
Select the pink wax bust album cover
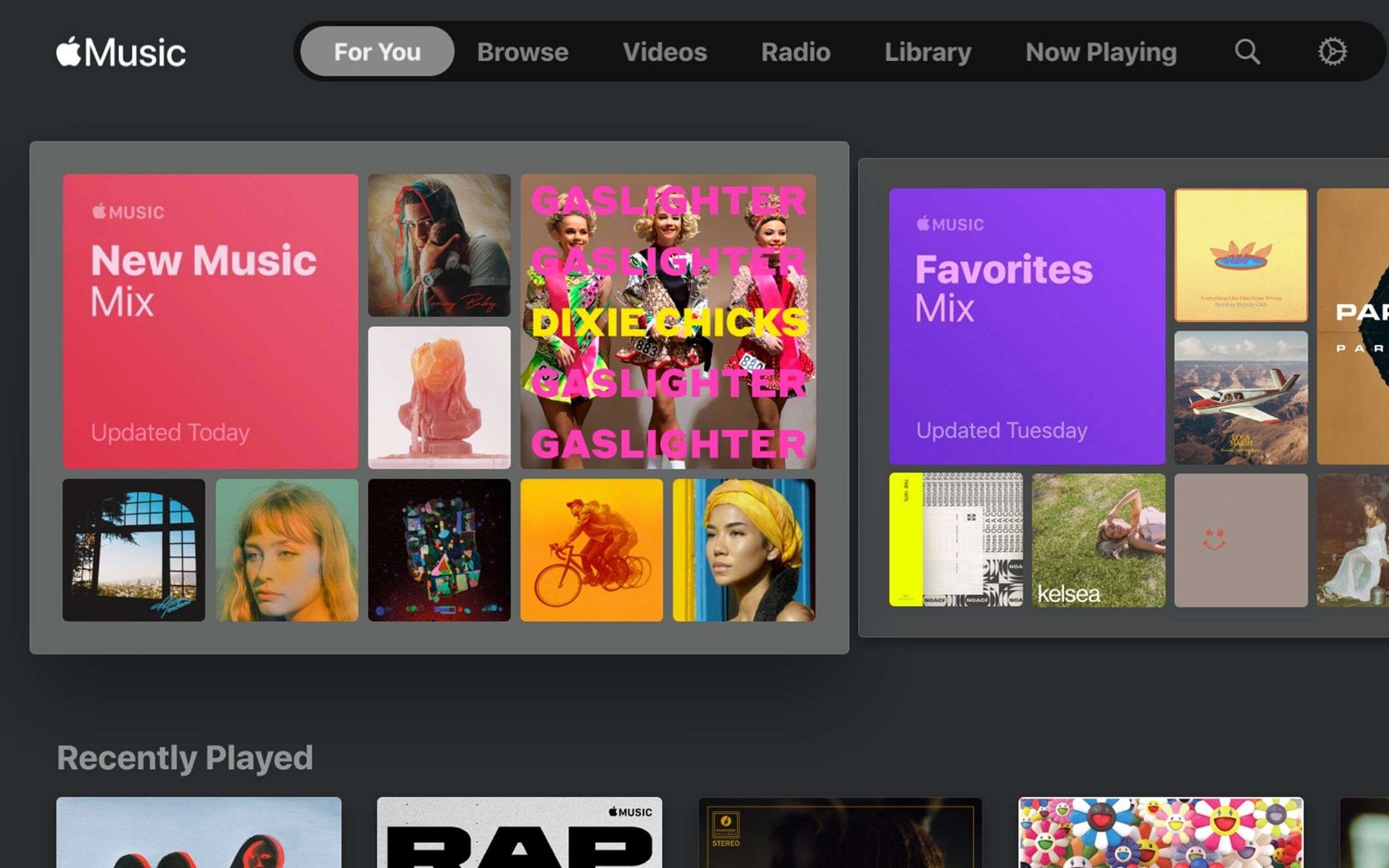pos(439,397)
